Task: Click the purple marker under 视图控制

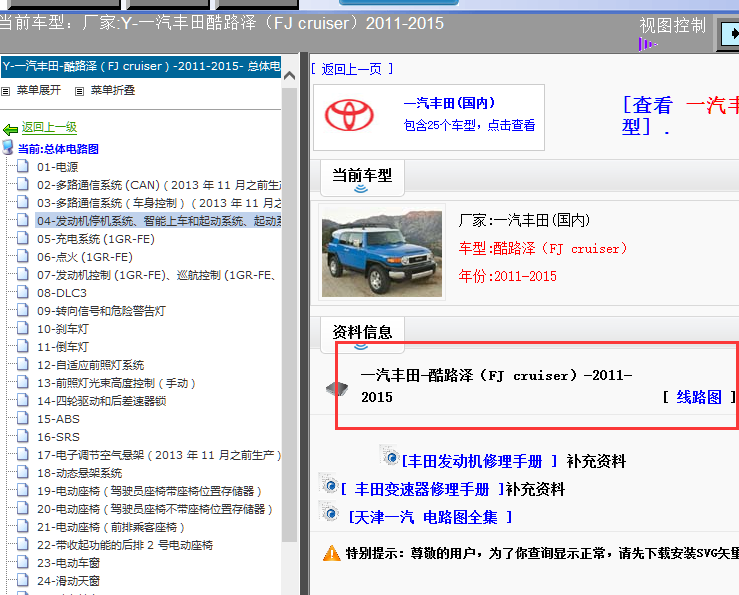Action: pyautogui.click(x=648, y=44)
